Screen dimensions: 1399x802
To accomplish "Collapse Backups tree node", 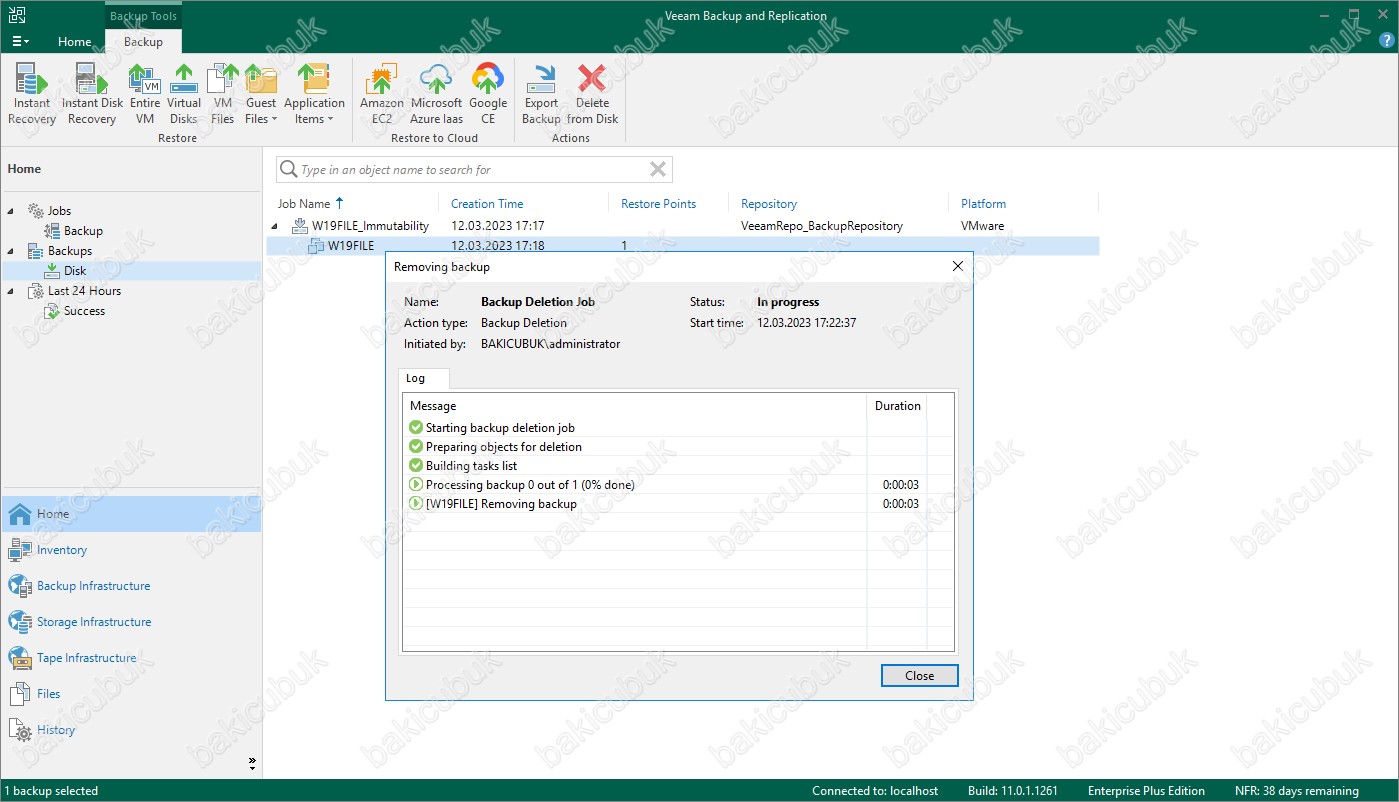I will (12, 251).
